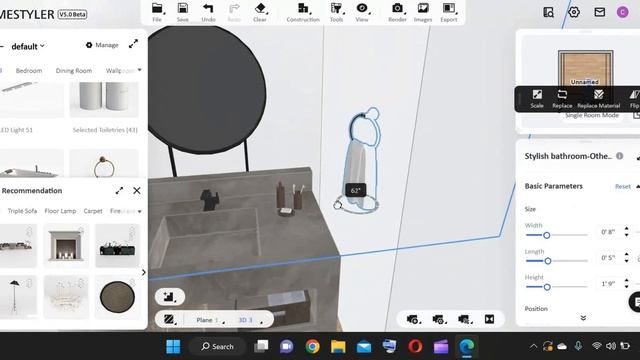This screenshot has height=360, width=640.
Task: Expand the Recommendation panel
Action: click(119, 191)
